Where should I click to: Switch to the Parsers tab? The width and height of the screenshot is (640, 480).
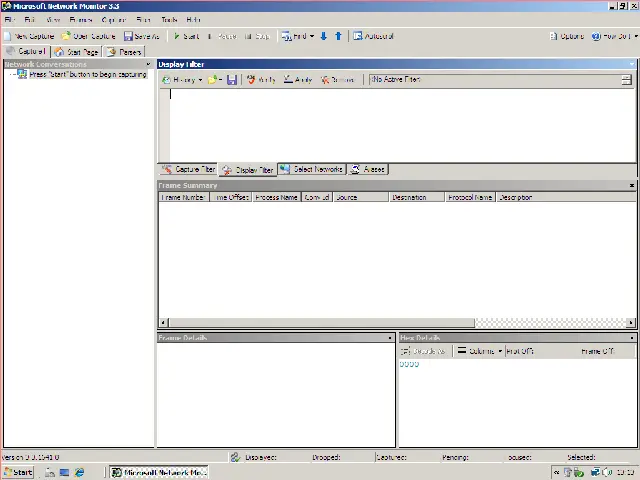pyautogui.click(x=124, y=52)
